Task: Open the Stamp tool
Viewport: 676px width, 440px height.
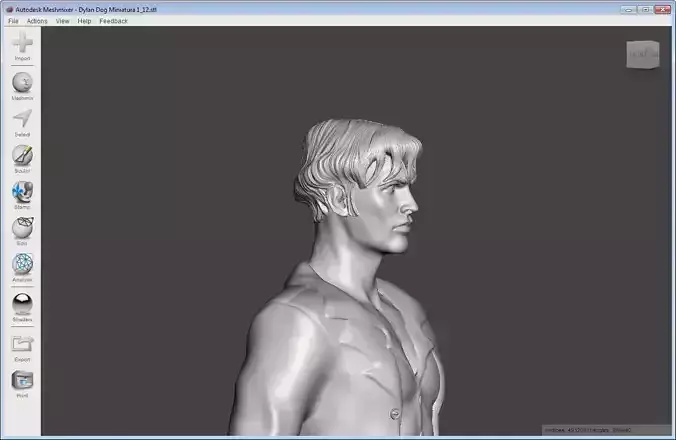Action: point(22,191)
